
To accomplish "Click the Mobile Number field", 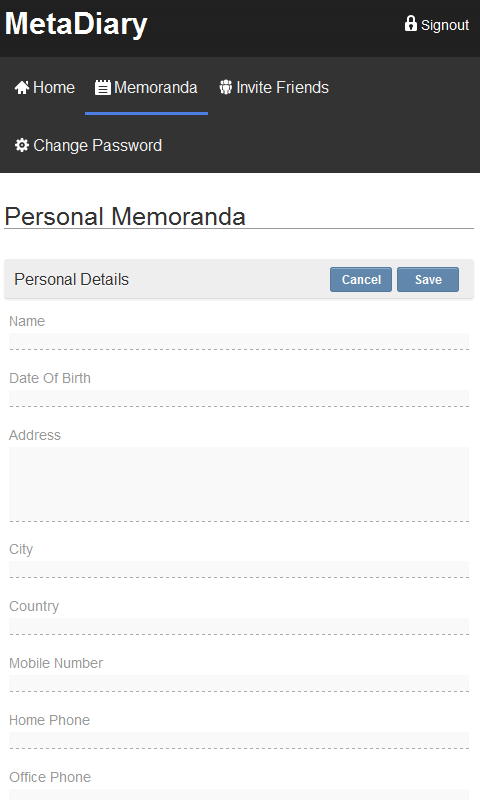I will [x=239, y=684].
